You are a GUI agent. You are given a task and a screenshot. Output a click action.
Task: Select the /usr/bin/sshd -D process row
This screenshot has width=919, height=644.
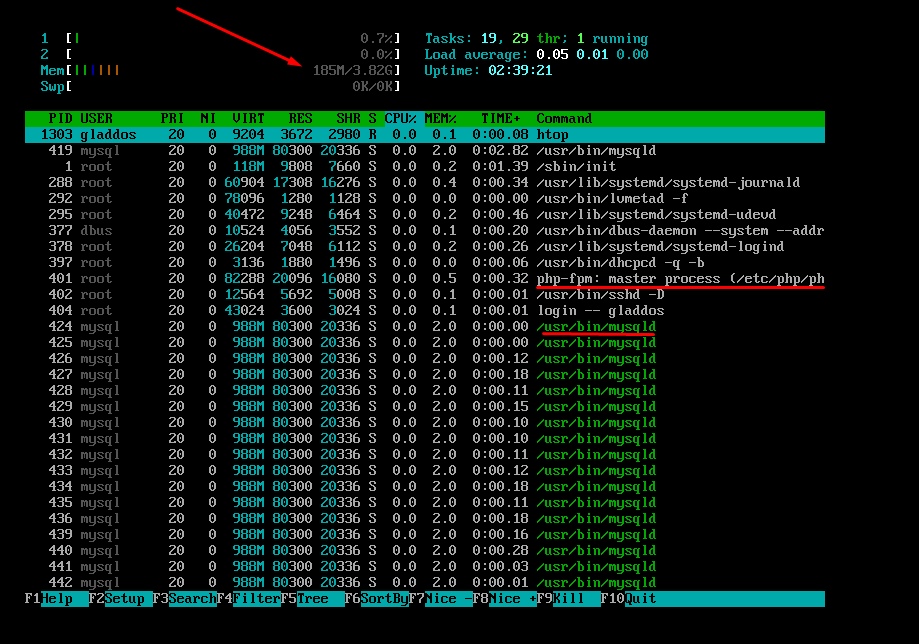tap(425, 295)
